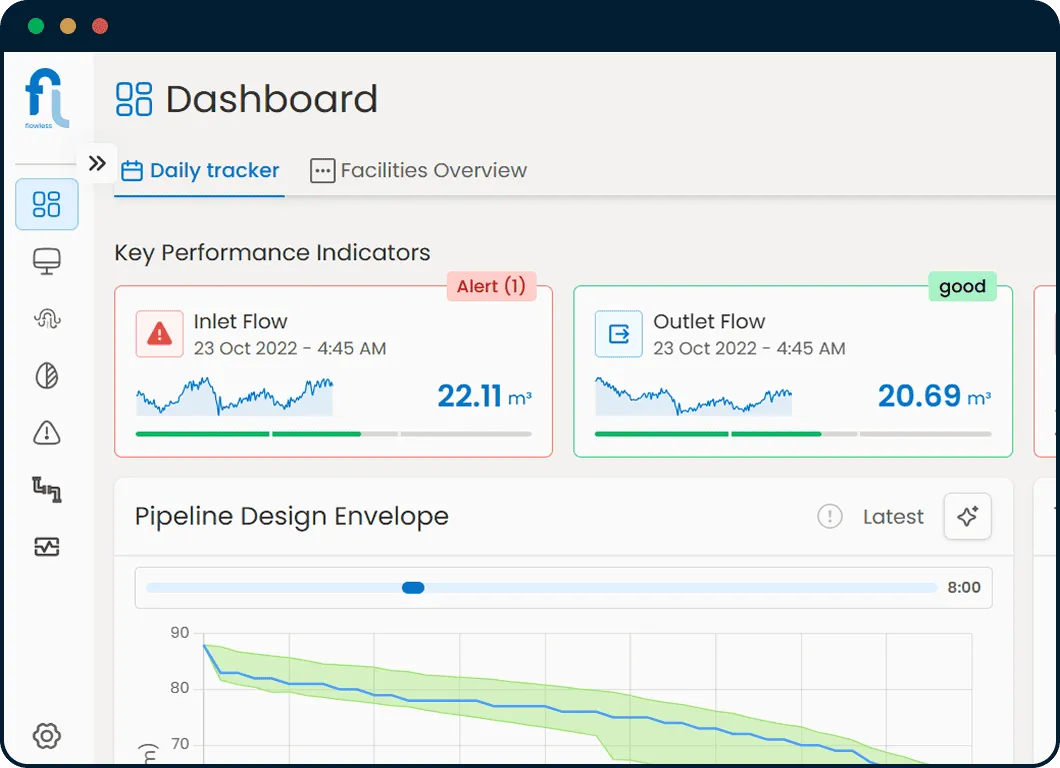Expand the sidebar with double chevron
Image resolution: width=1060 pixels, height=768 pixels.
tap(97, 163)
